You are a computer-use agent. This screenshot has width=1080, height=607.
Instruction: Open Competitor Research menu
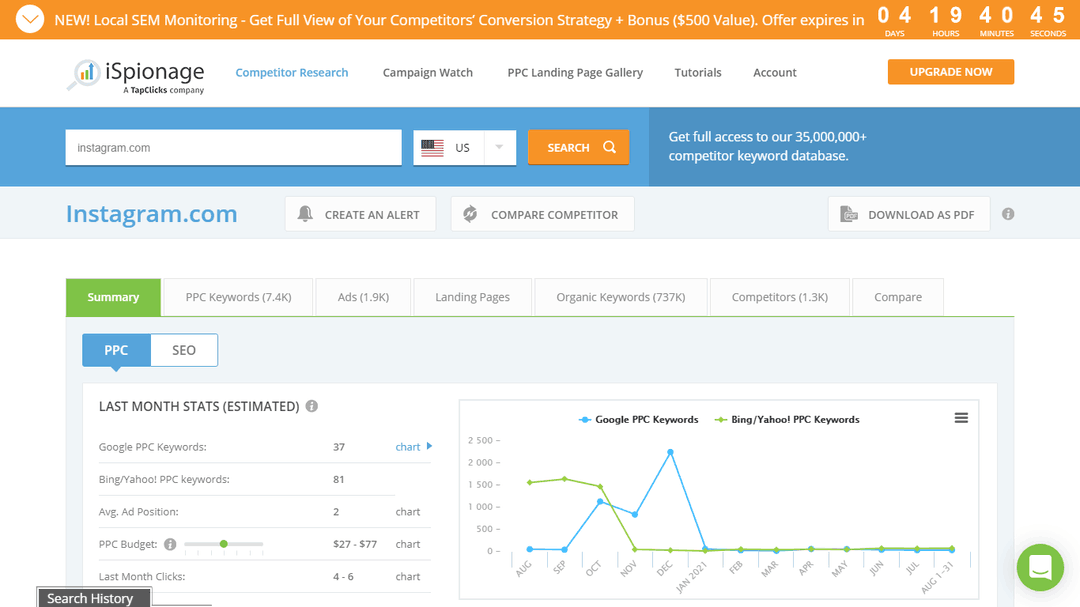point(292,72)
